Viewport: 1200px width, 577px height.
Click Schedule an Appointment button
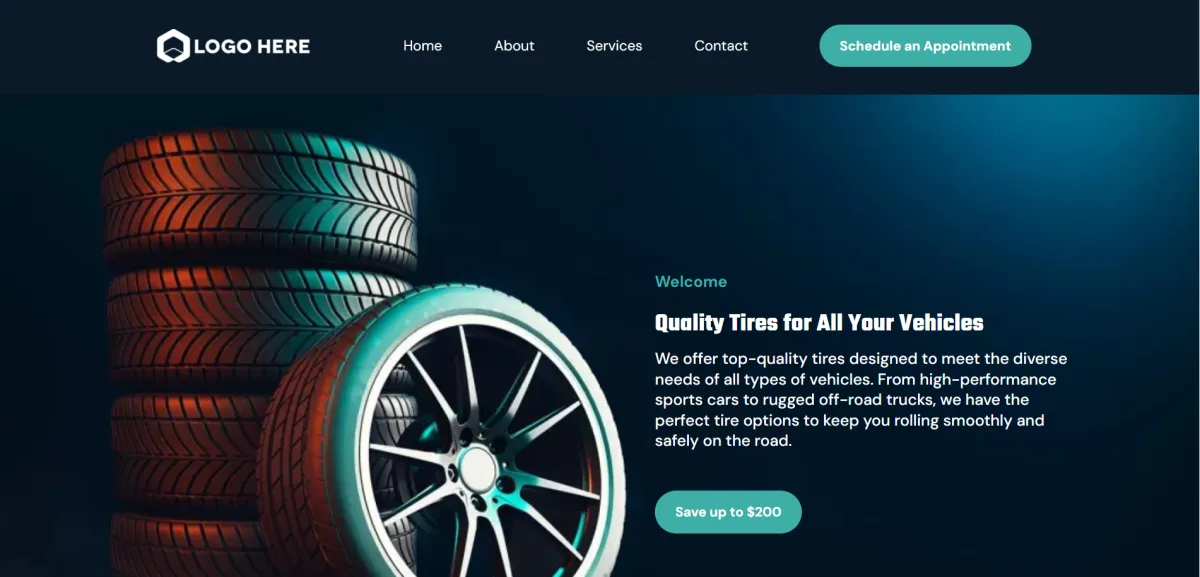(925, 46)
